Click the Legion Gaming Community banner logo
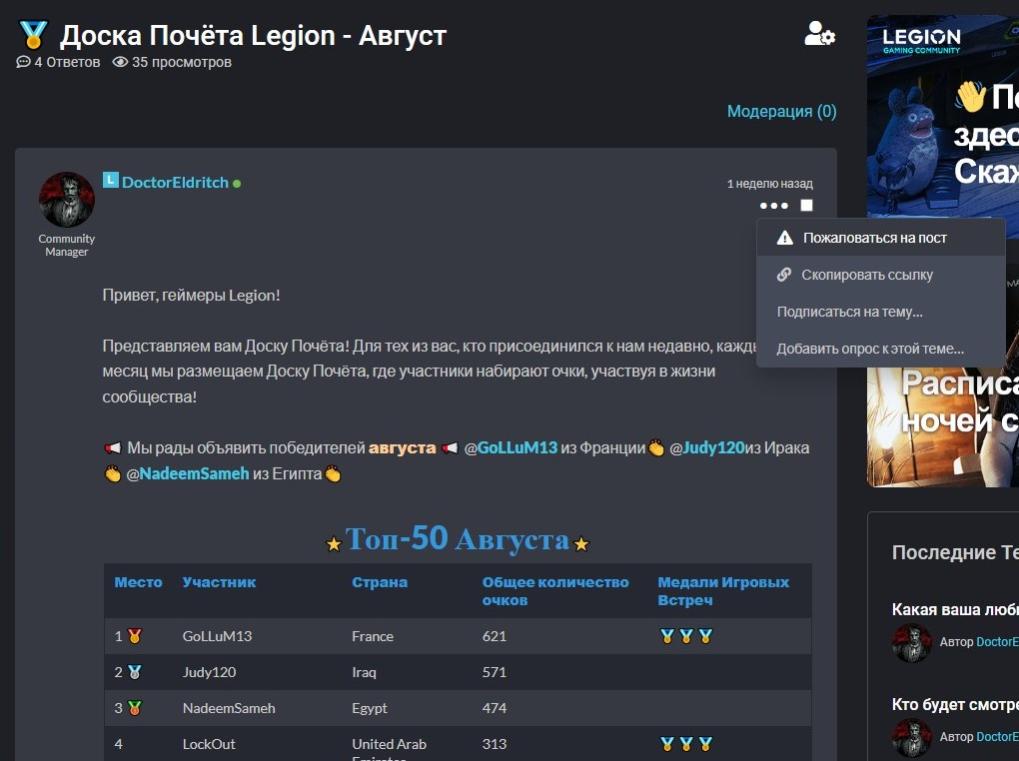The image size is (1019, 761). 921,42
